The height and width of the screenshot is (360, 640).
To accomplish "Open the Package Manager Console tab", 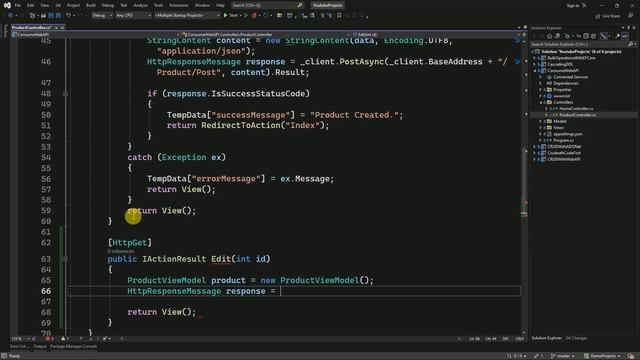I will [x=73, y=347].
